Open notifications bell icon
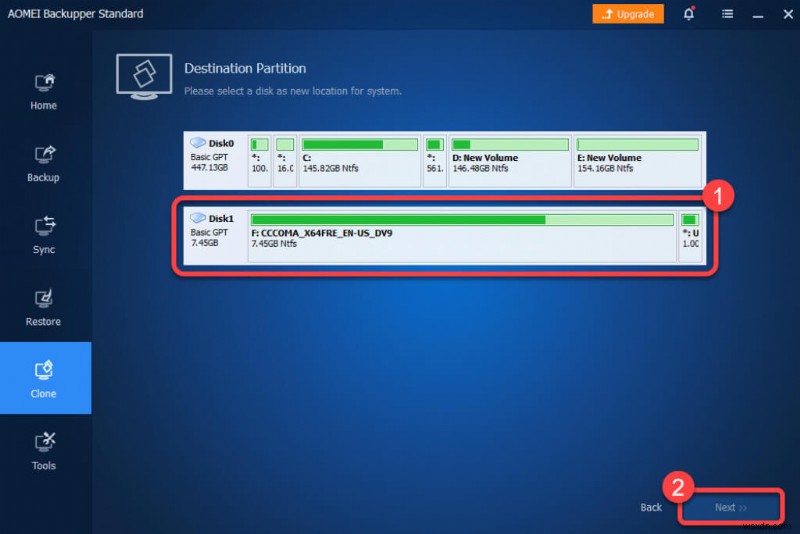 pos(689,13)
